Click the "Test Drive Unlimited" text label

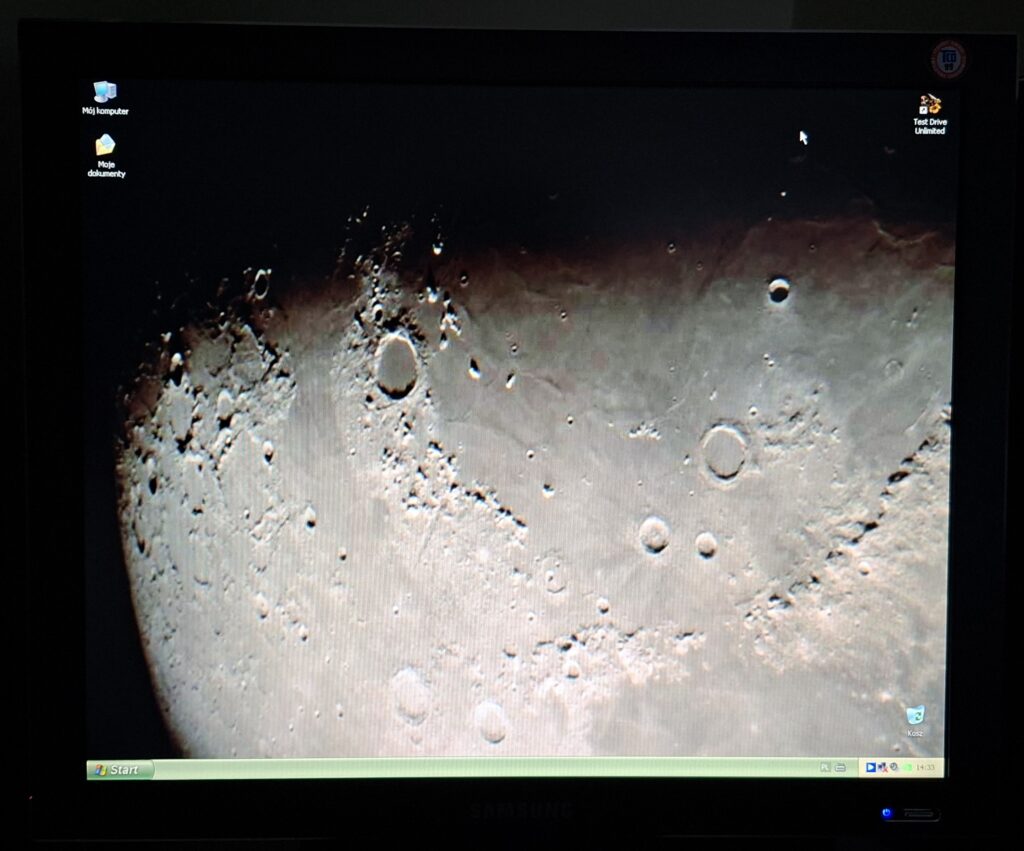[929, 126]
